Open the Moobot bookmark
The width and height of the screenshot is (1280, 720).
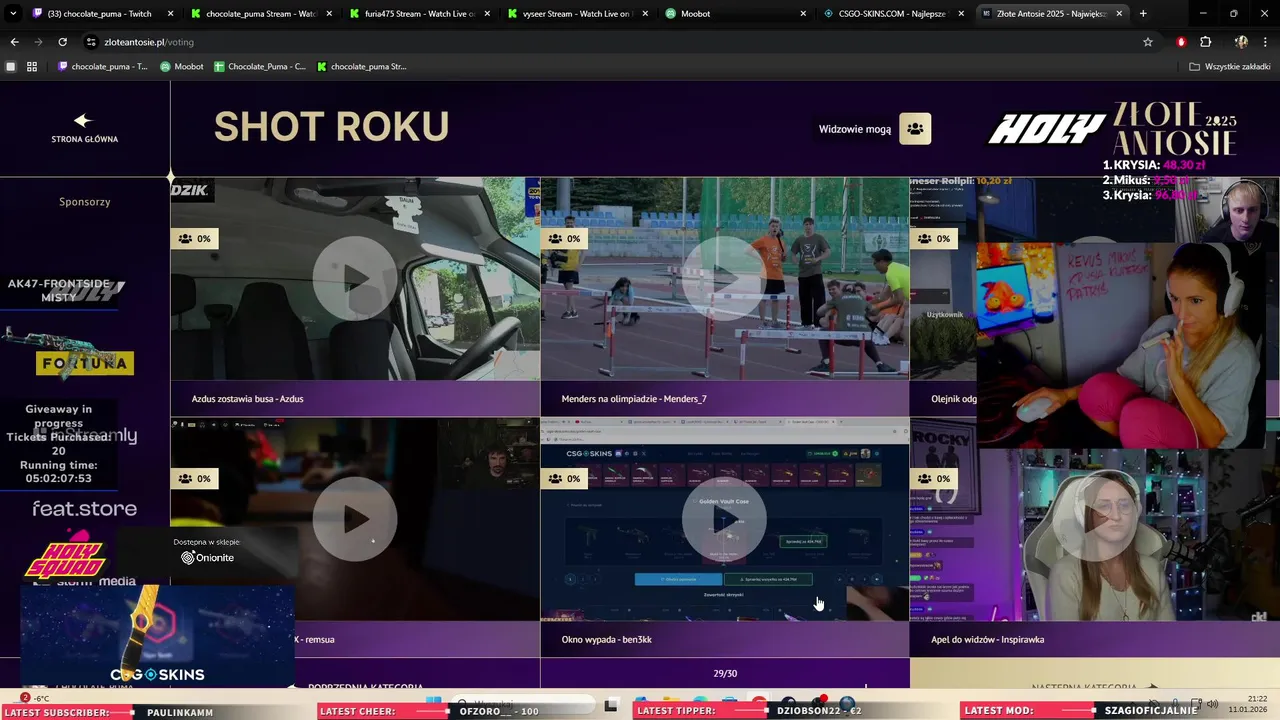tap(181, 67)
